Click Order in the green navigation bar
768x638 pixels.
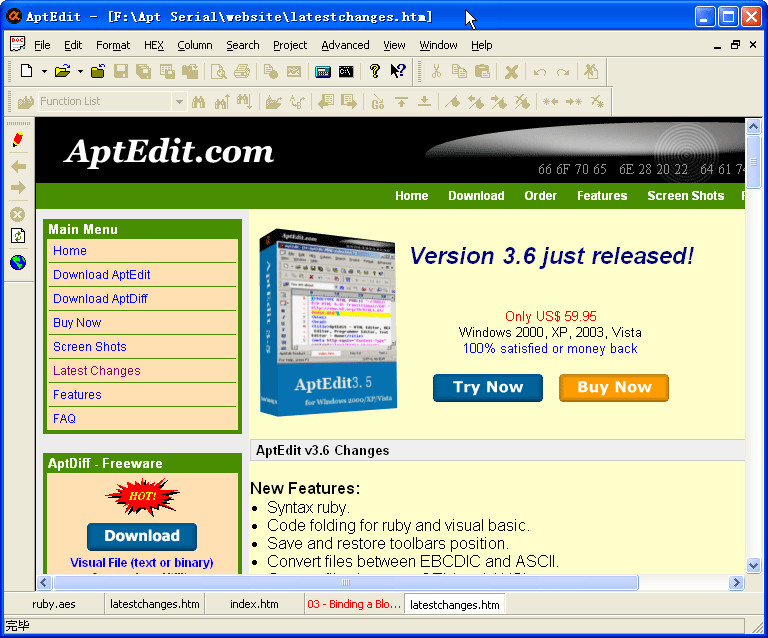tap(540, 196)
